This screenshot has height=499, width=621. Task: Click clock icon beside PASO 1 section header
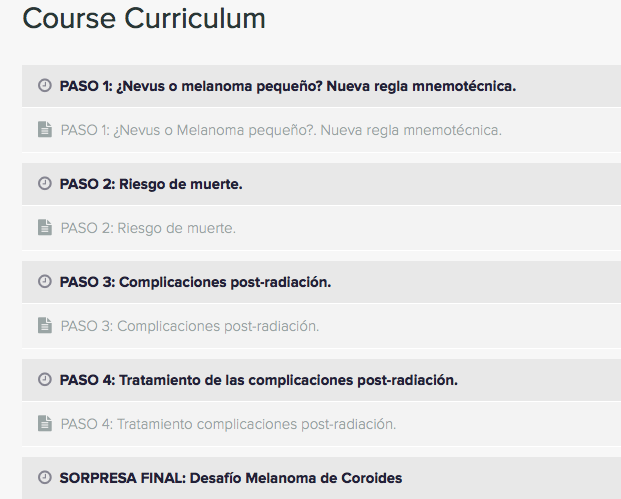coord(45,86)
